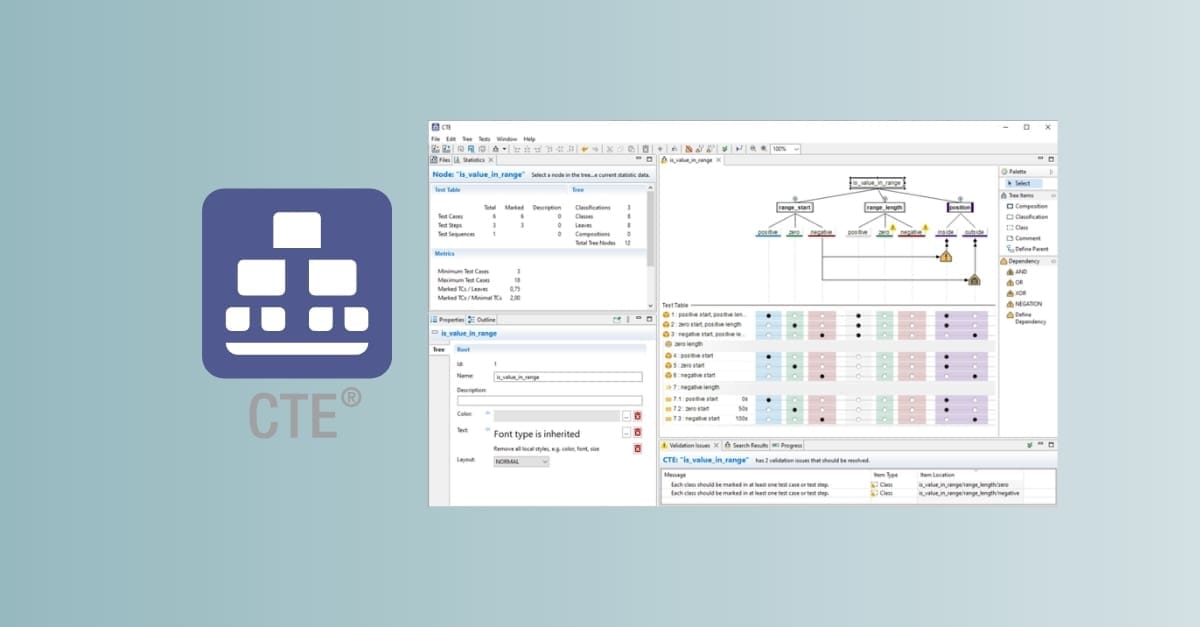Select the position classification node
1200x627 pixels.
959,207
